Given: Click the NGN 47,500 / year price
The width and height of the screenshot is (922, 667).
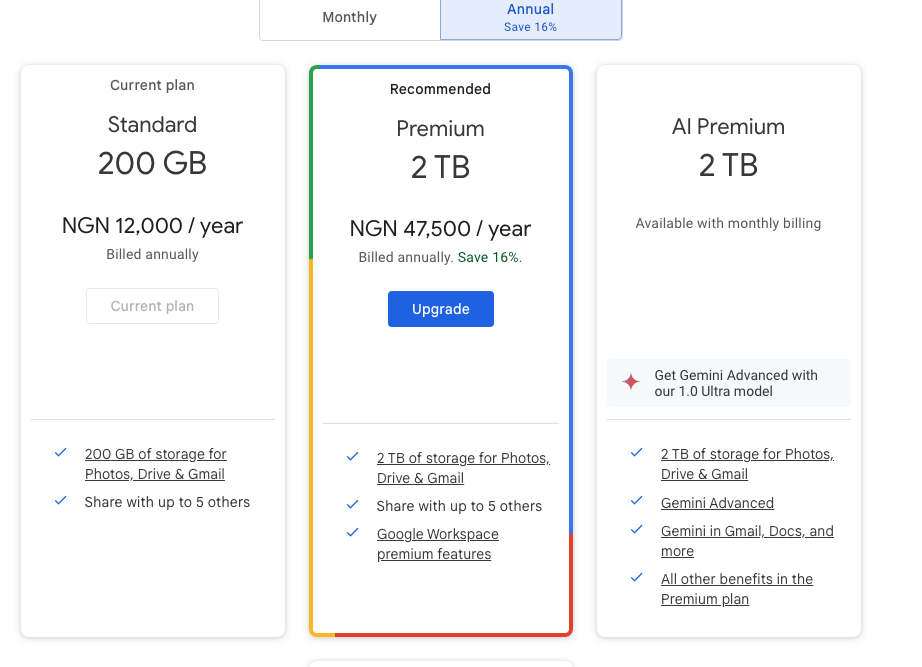Looking at the screenshot, I should click(x=440, y=229).
